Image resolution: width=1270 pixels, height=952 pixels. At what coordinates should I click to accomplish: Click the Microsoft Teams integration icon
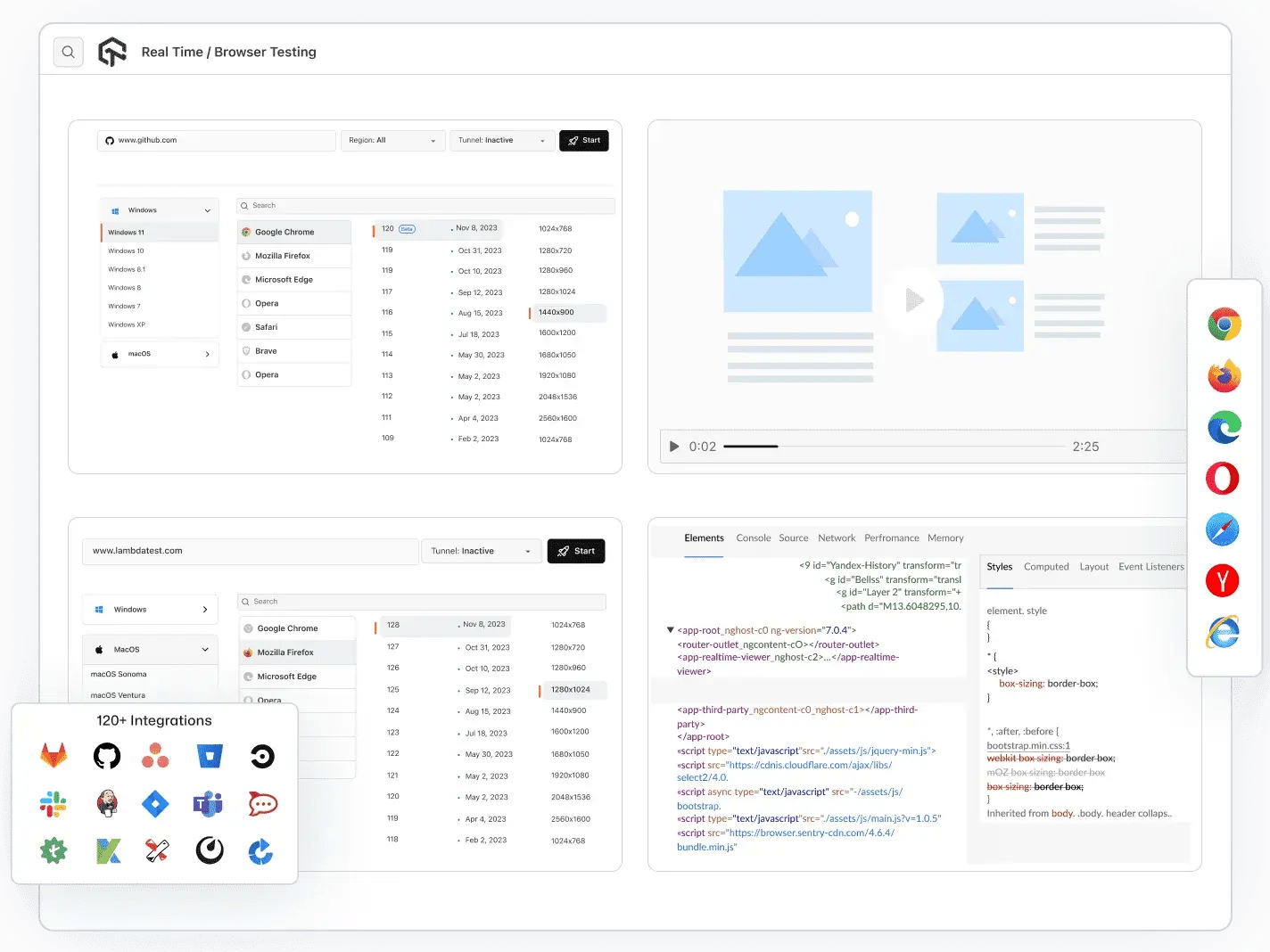click(x=207, y=803)
